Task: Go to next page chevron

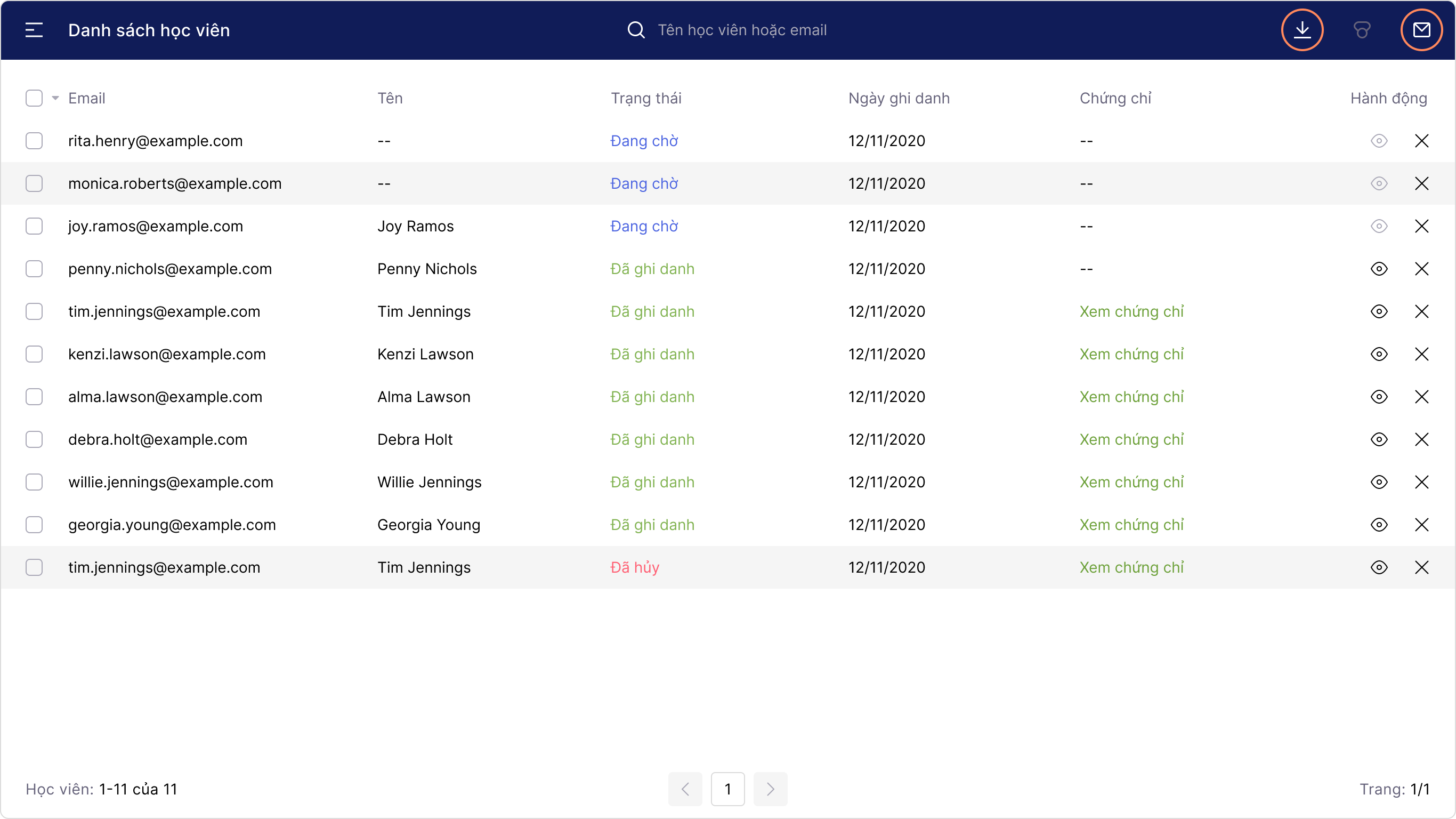Action: point(770,789)
